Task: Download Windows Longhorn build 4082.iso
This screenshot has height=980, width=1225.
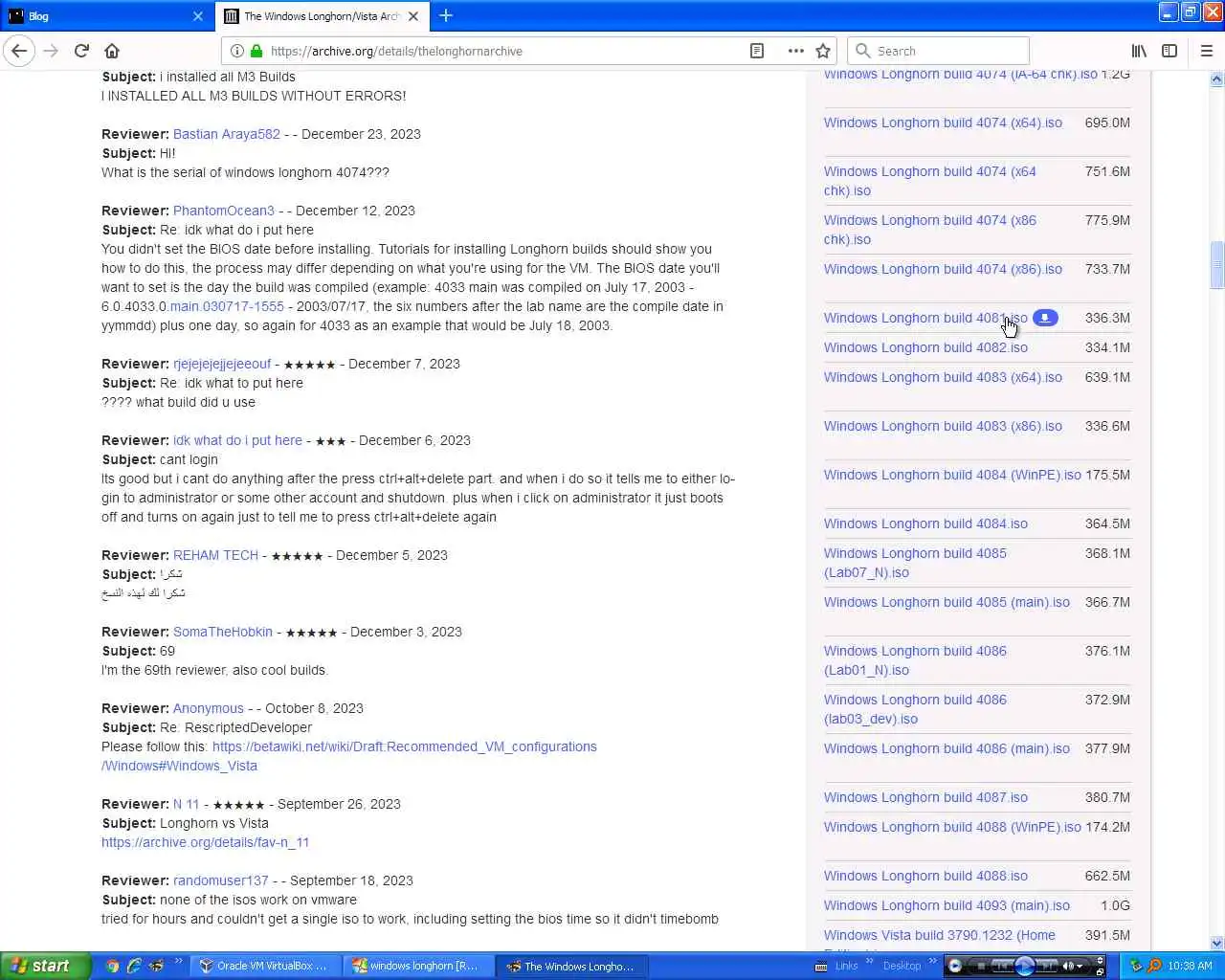Action: point(925,347)
